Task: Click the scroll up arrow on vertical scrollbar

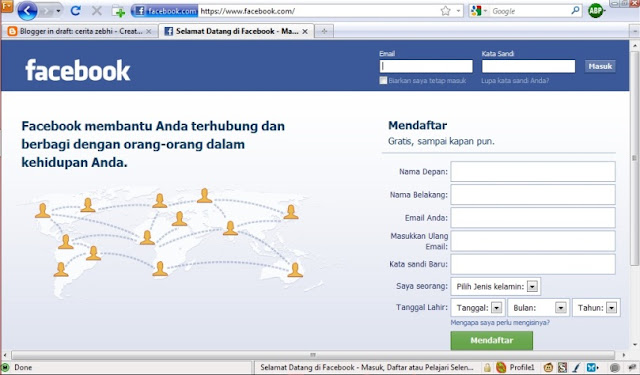Action: pos(634,45)
